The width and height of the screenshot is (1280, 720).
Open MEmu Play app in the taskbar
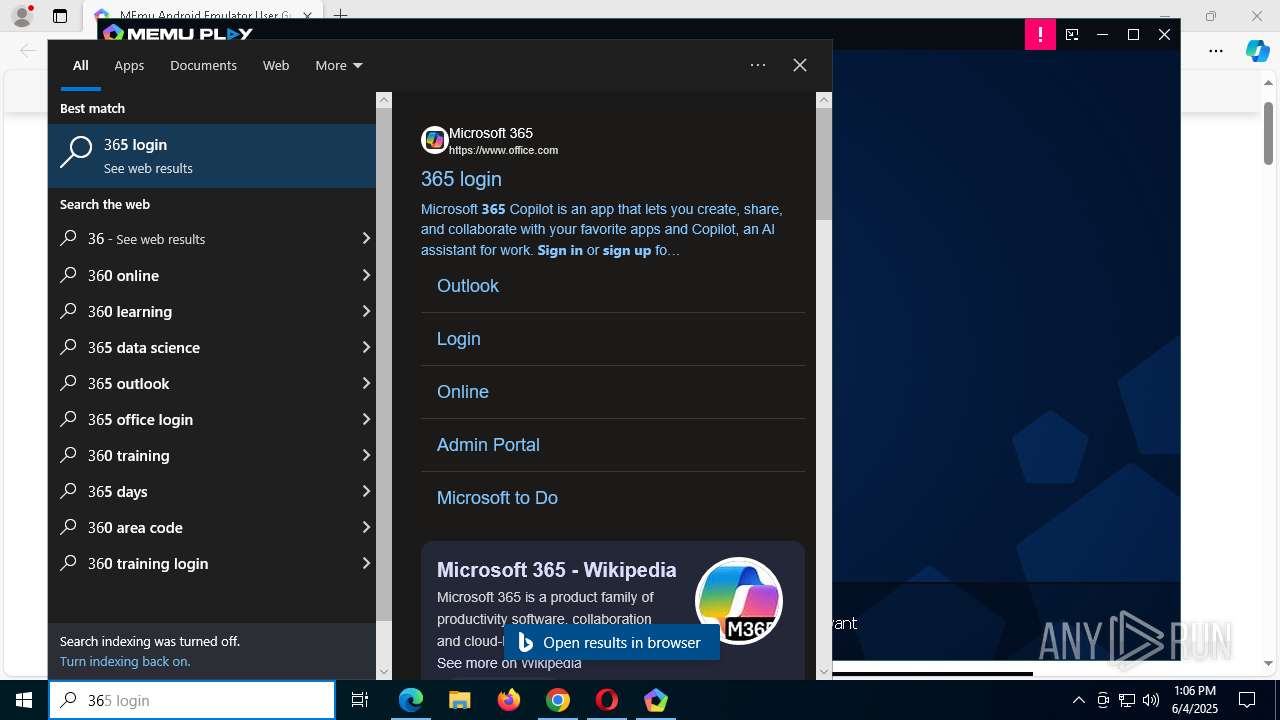(x=656, y=700)
